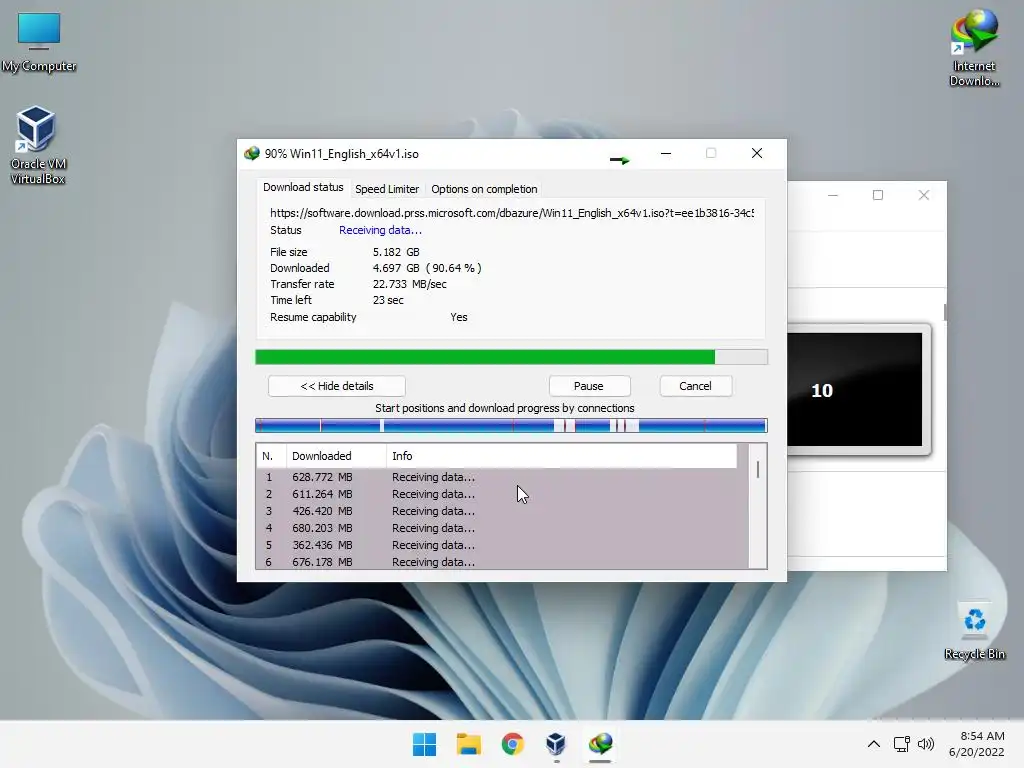Select connection row 676.178 MB
This screenshot has width=1024, height=768.
pyautogui.click(x=502, y=562)
